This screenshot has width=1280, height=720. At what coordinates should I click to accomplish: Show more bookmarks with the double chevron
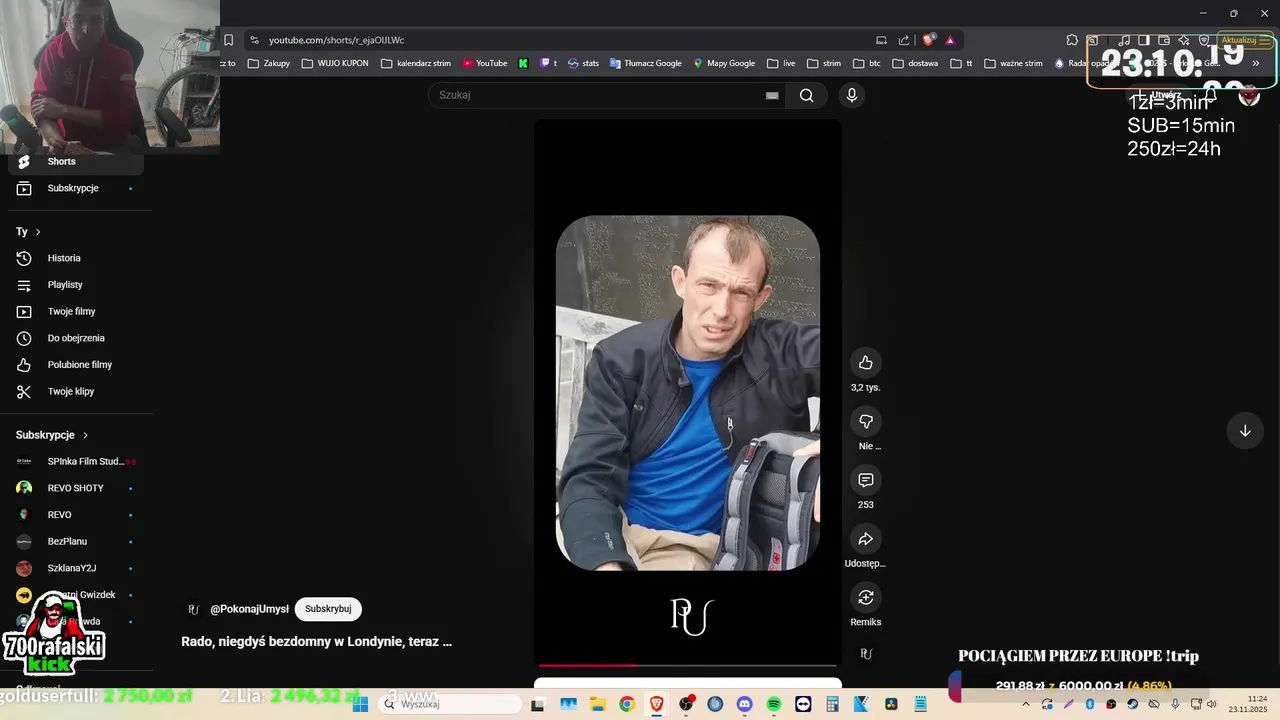tap(1256, 63)
